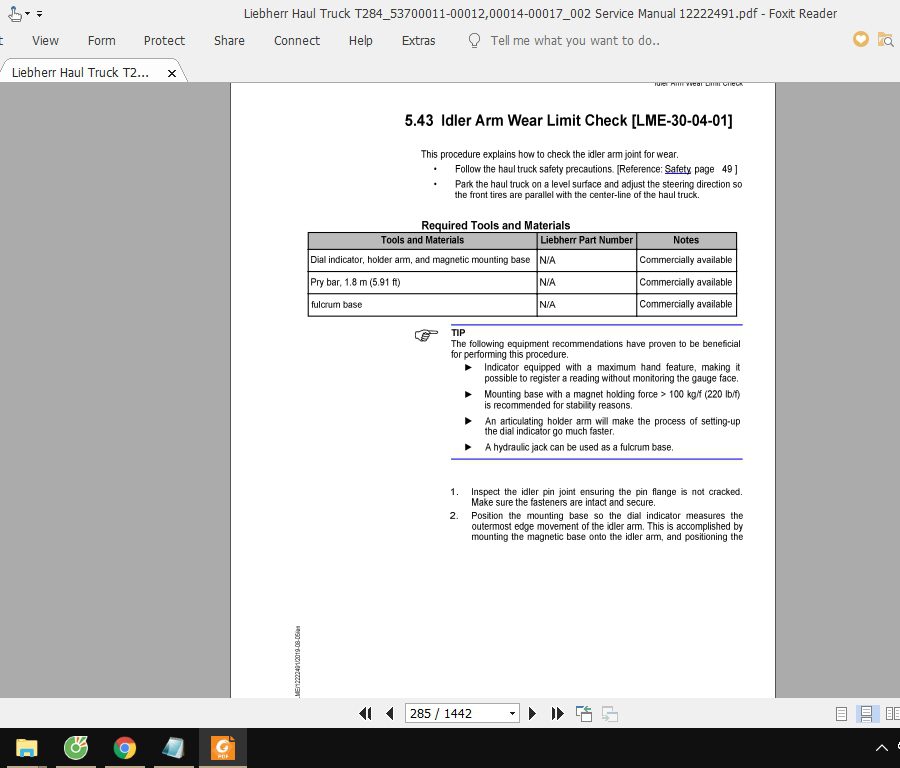
Task: Open the Help ribbon tab
Action: pos(360,41)
